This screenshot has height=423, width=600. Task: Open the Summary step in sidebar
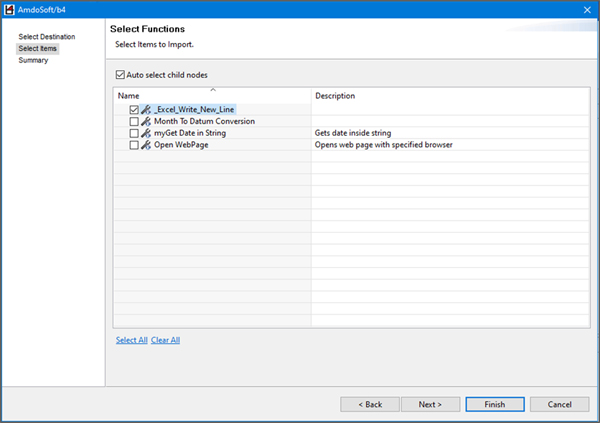point(33,60)
